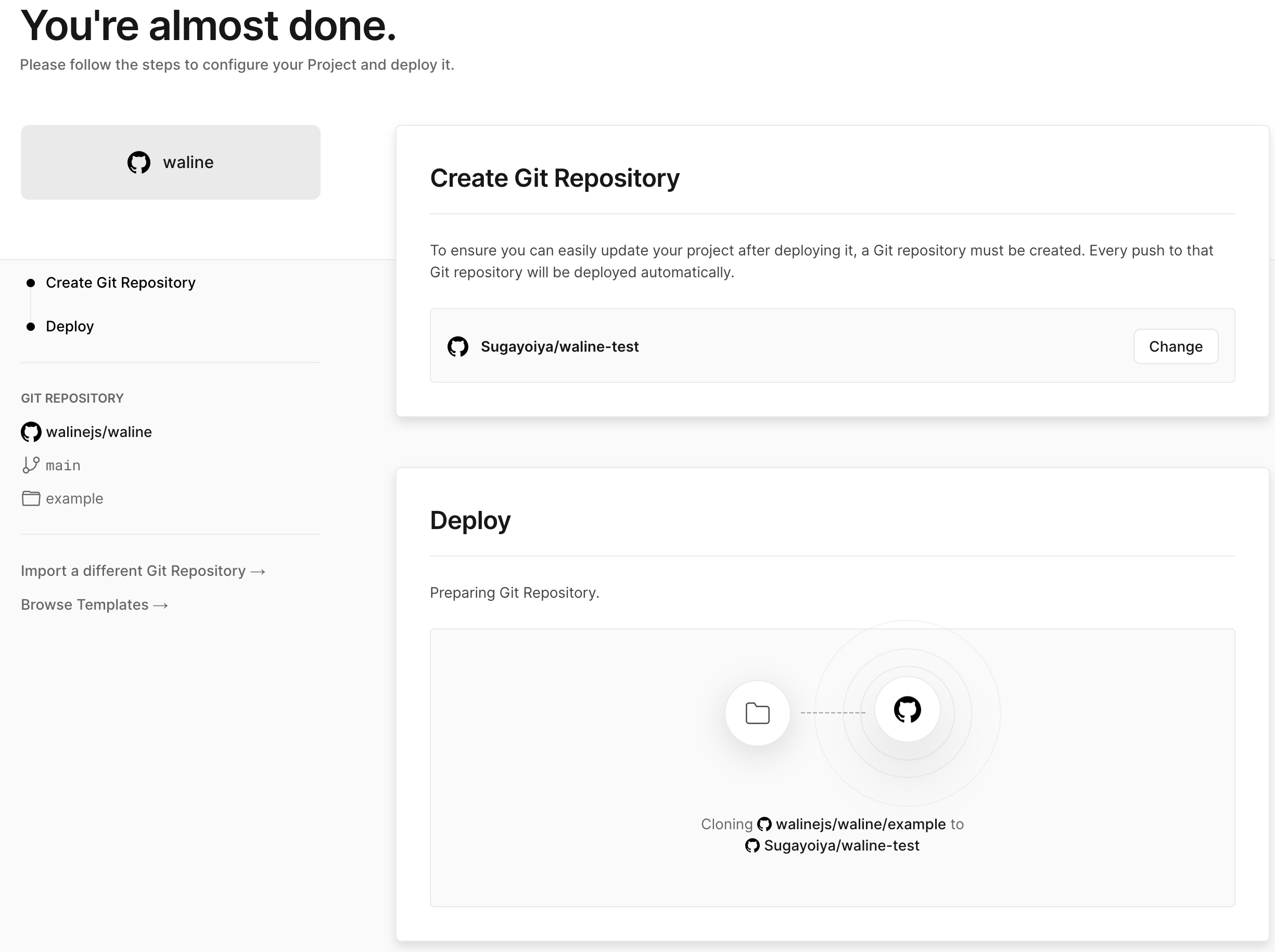Click the example directory label
This screenshot has width=1275, height=952.
pyautogui.click(x=74, y=498)
